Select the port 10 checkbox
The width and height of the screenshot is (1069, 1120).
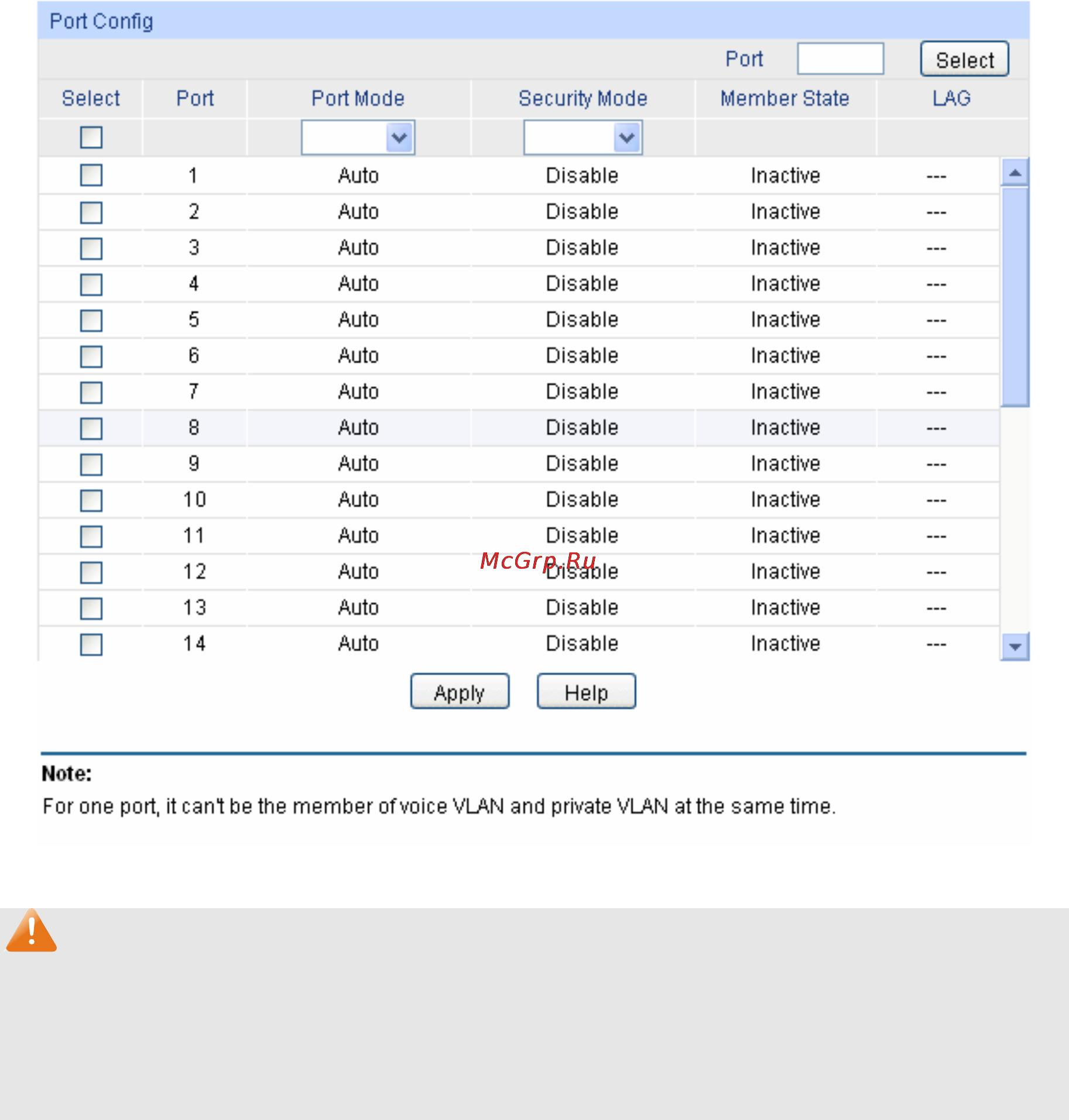coord(91,500)
